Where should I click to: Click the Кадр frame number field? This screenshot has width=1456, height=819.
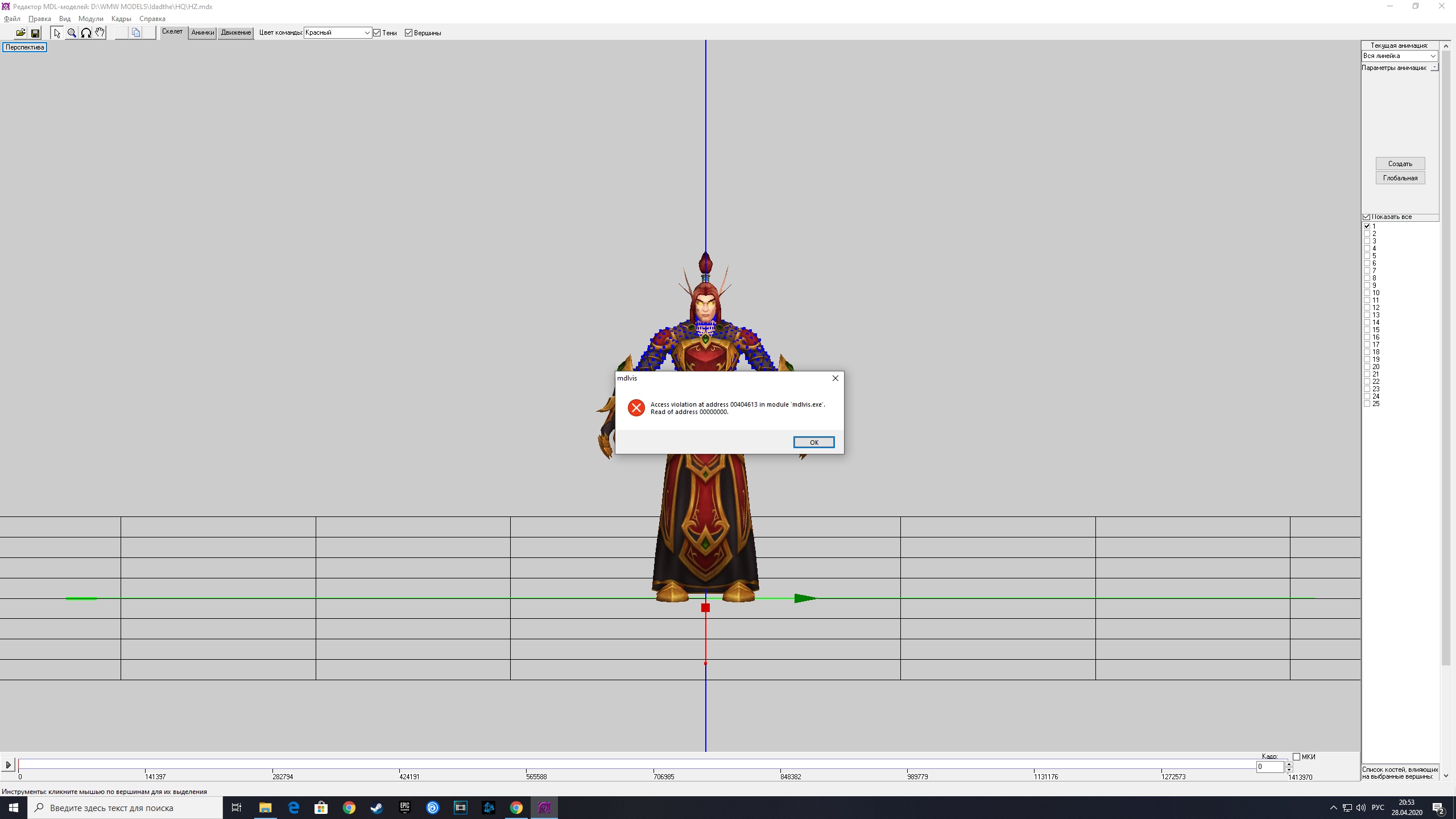1269,767
